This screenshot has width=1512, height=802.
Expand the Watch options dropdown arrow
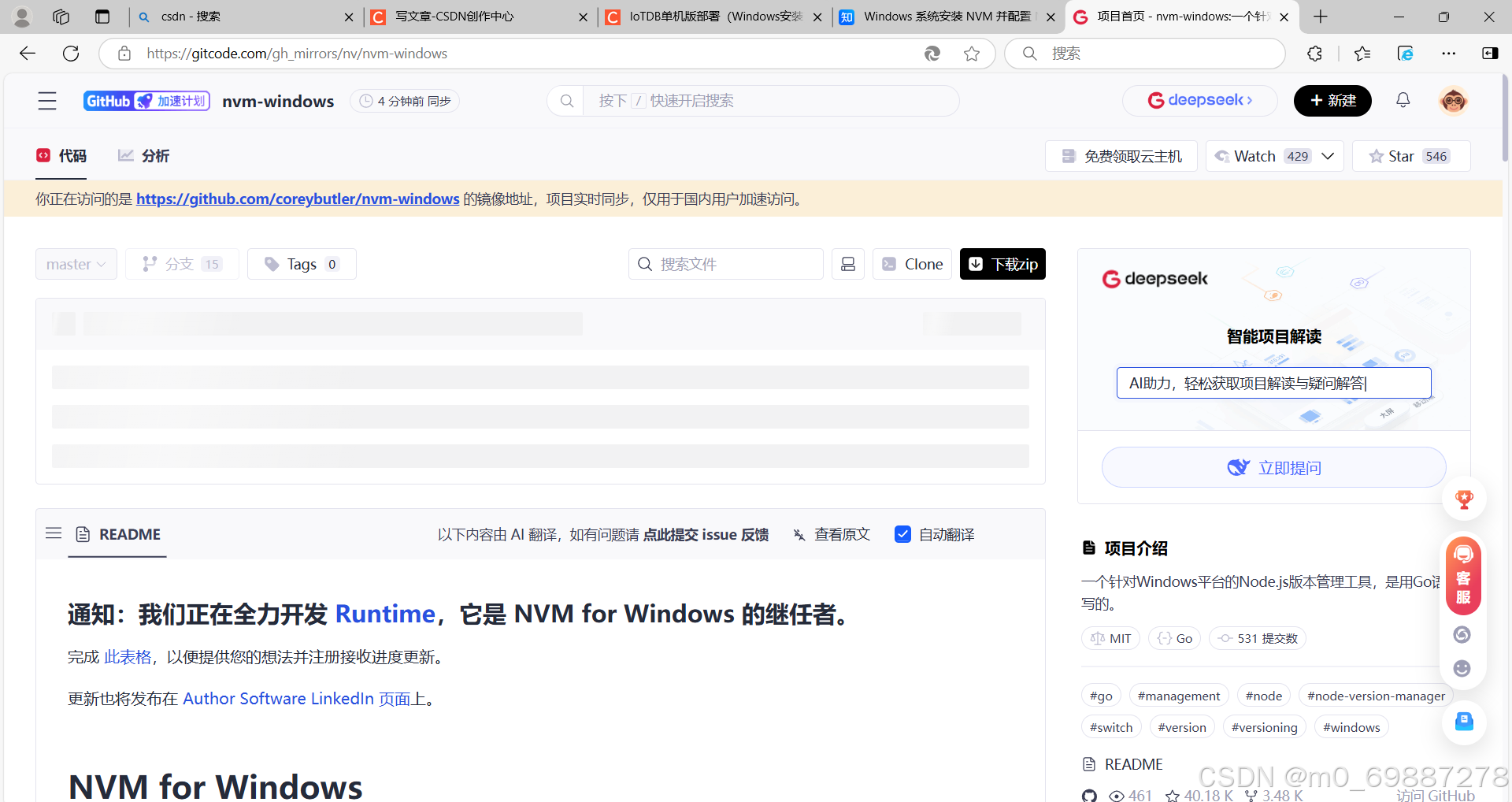[x=1328, y=156]
